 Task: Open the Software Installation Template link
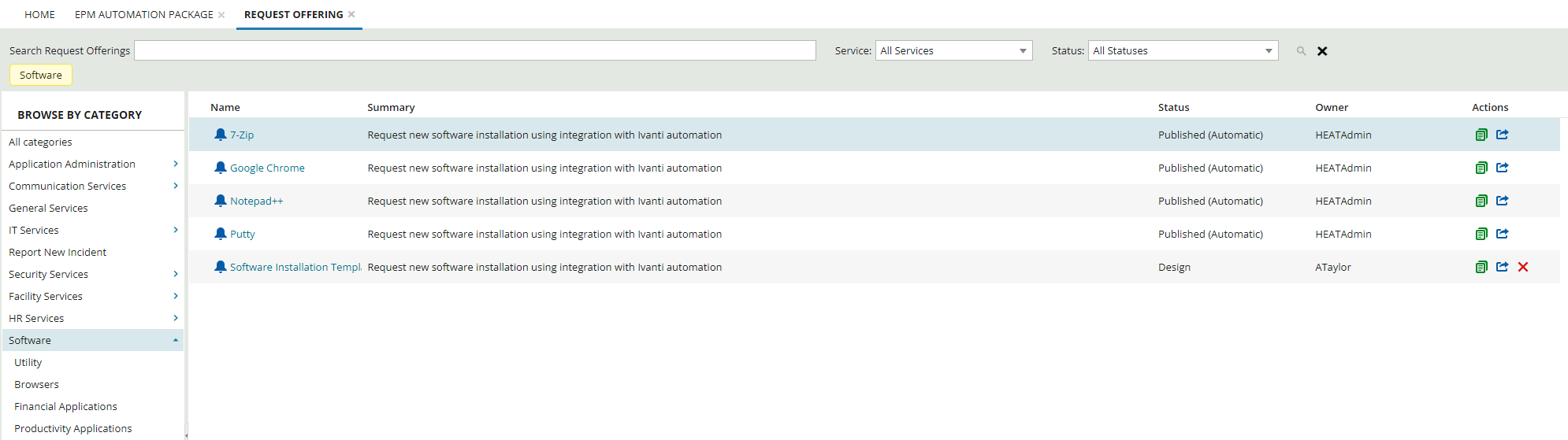(295, 267)
